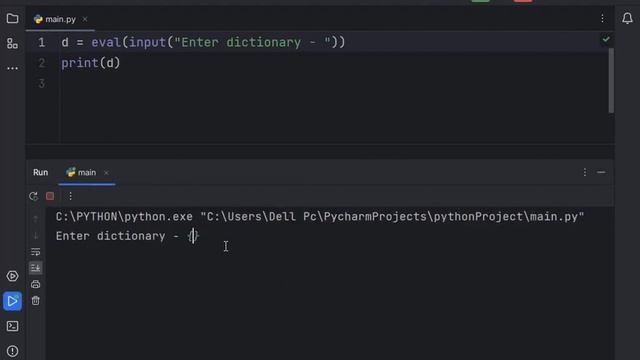Click line number 1 in gutter
Viewport: 640px width, 360px height.
coord(41,42)
